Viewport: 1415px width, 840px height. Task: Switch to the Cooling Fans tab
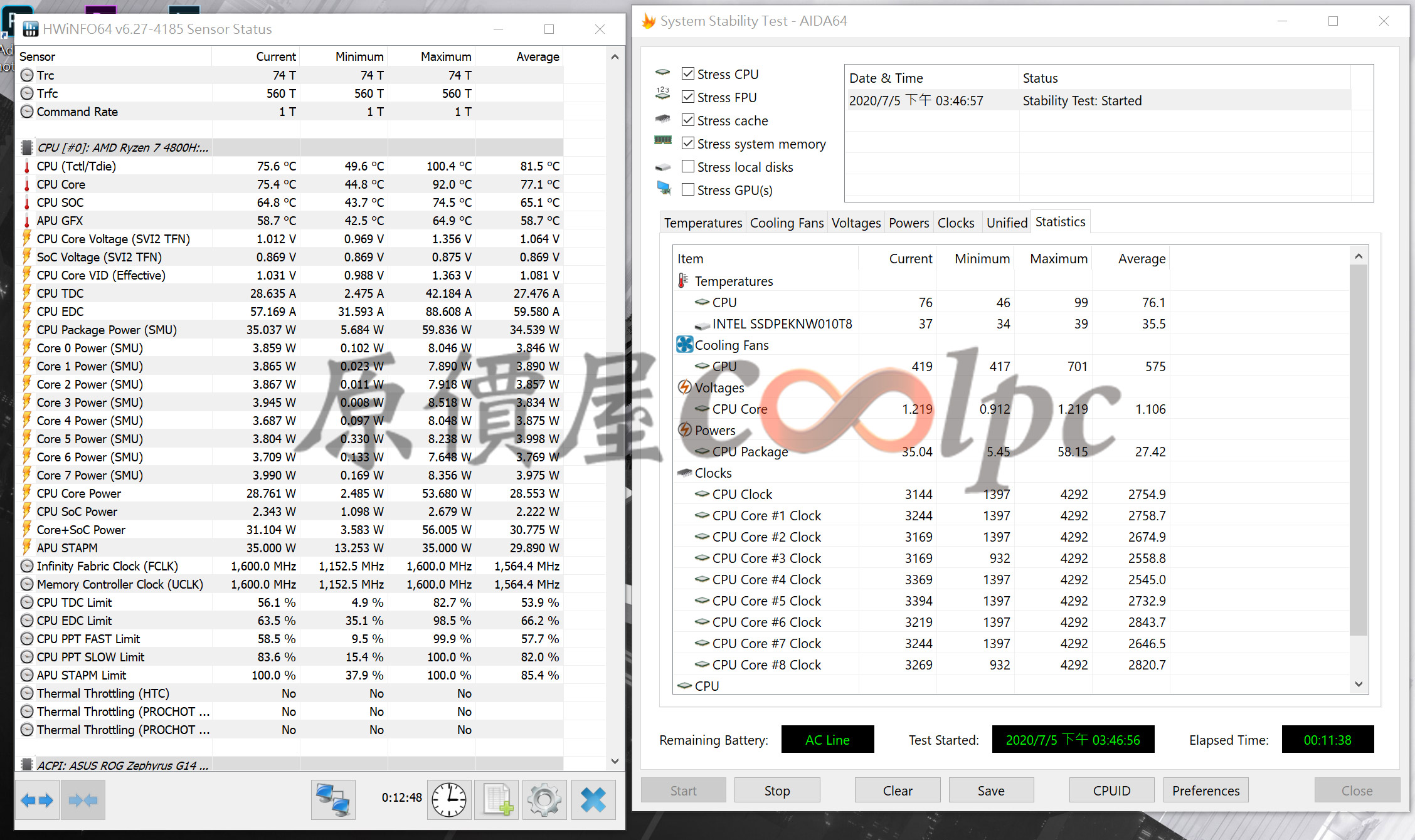point(787,223)
